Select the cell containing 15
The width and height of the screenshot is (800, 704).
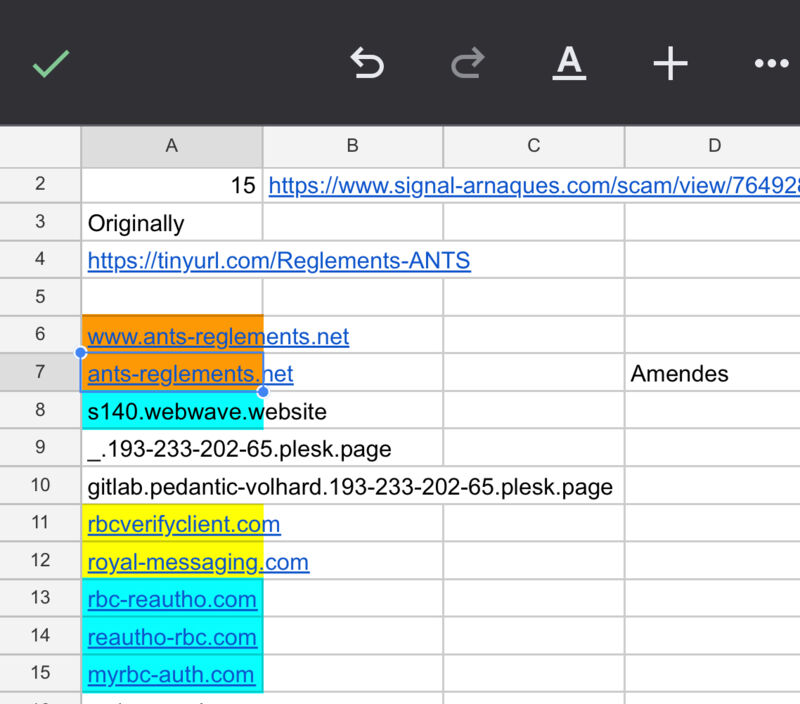click(172, 185)
